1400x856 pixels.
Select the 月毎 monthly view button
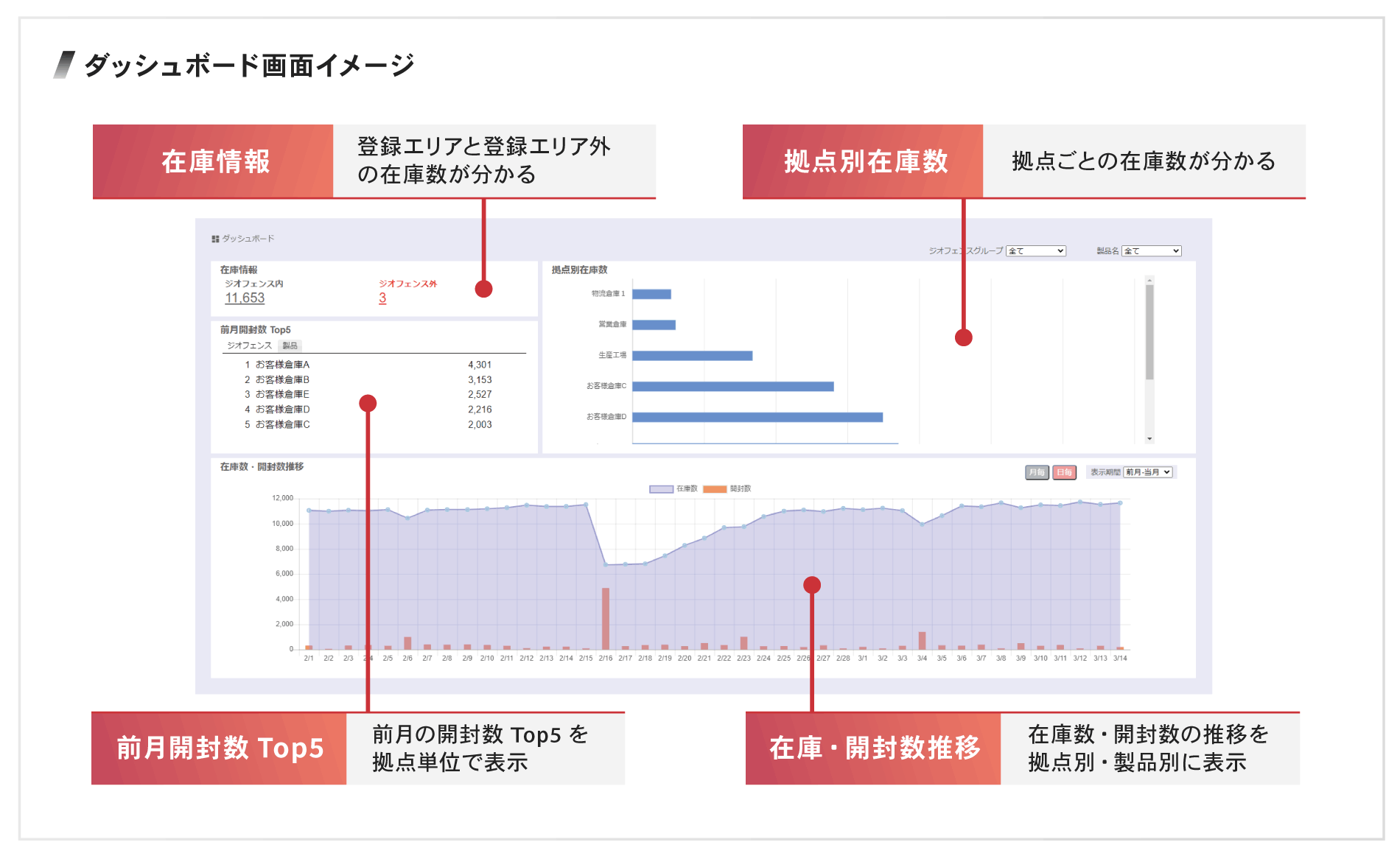[1037, 472]
